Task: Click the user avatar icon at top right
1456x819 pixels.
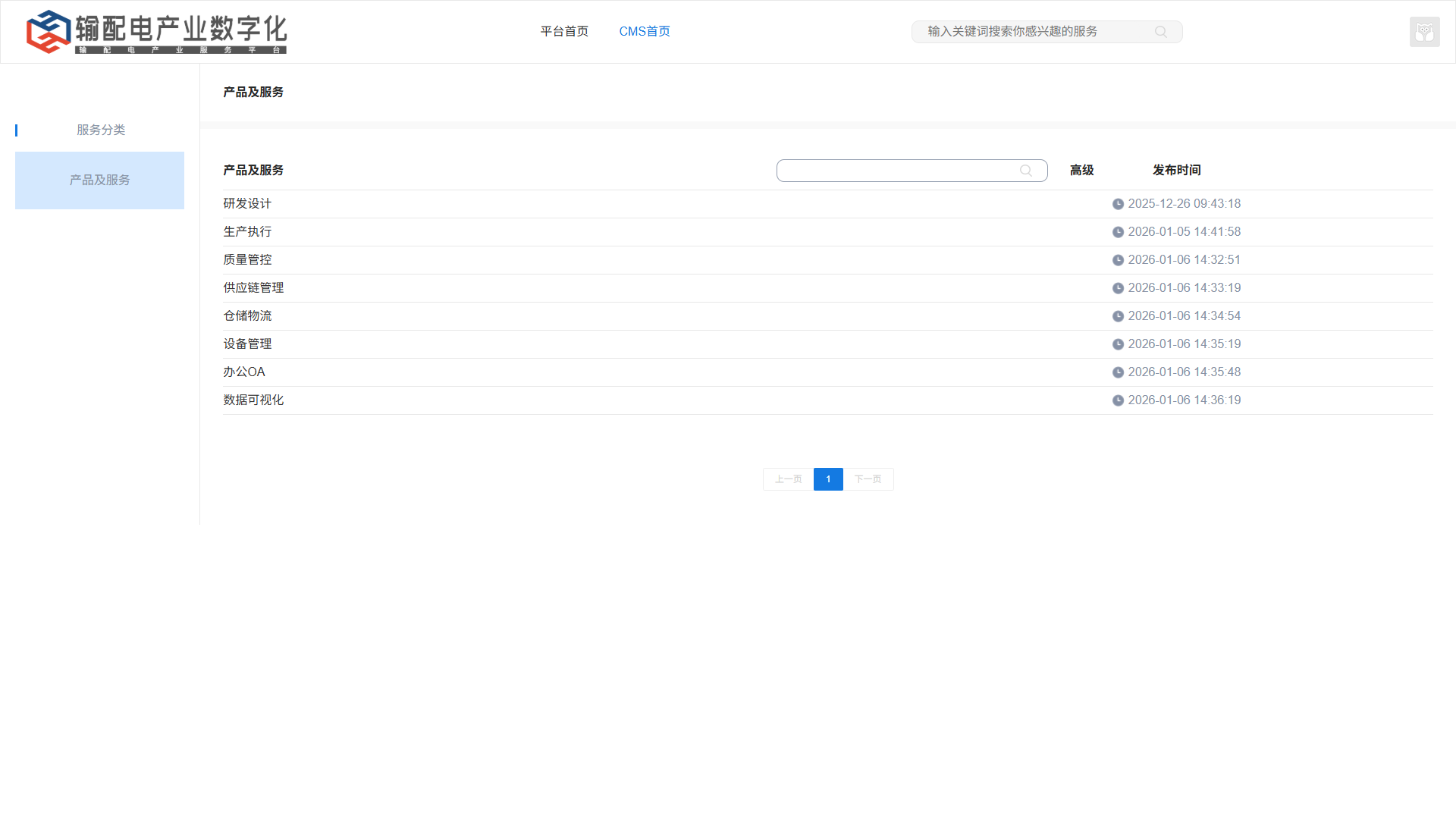Action: [1424, 32]
